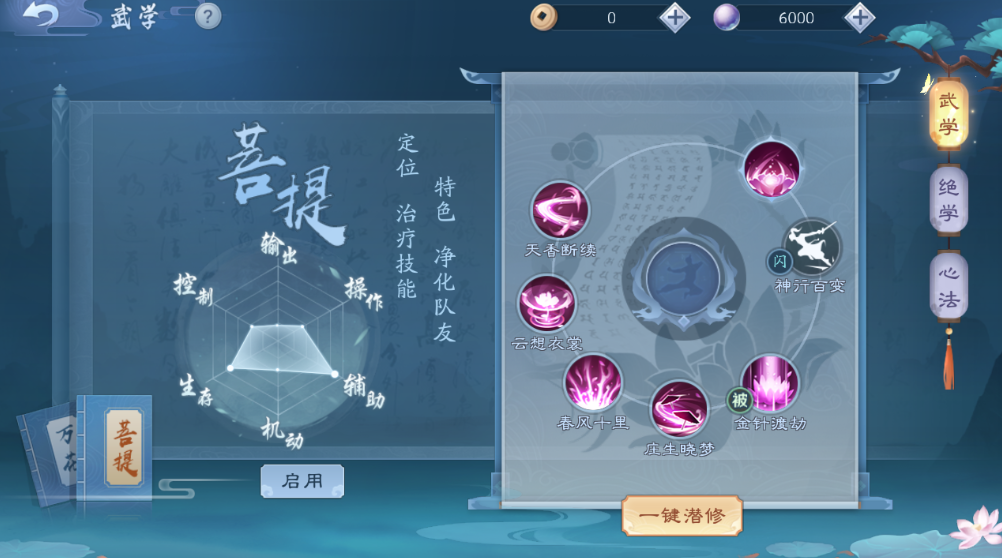Select the 云想衣裳 skill icon
The image size is (1002, 558).
coord(546,304)
